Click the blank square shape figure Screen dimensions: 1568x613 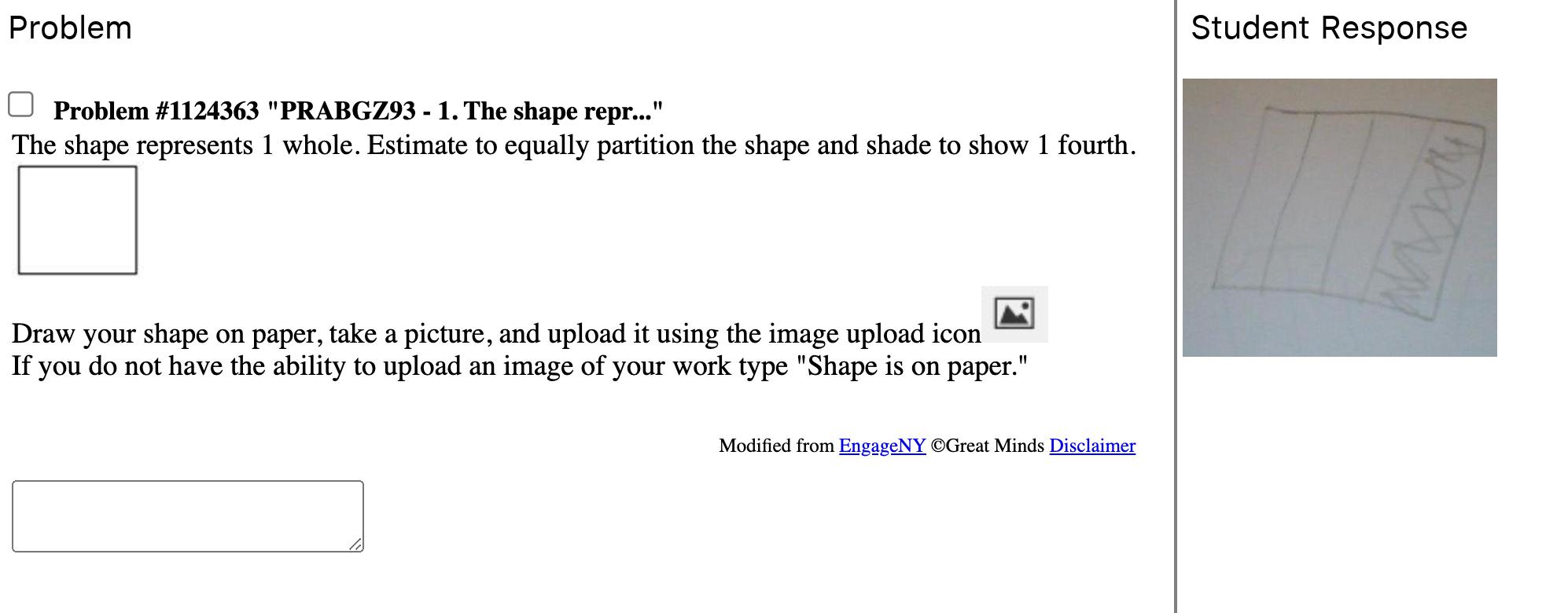click(x=77, y=220)
